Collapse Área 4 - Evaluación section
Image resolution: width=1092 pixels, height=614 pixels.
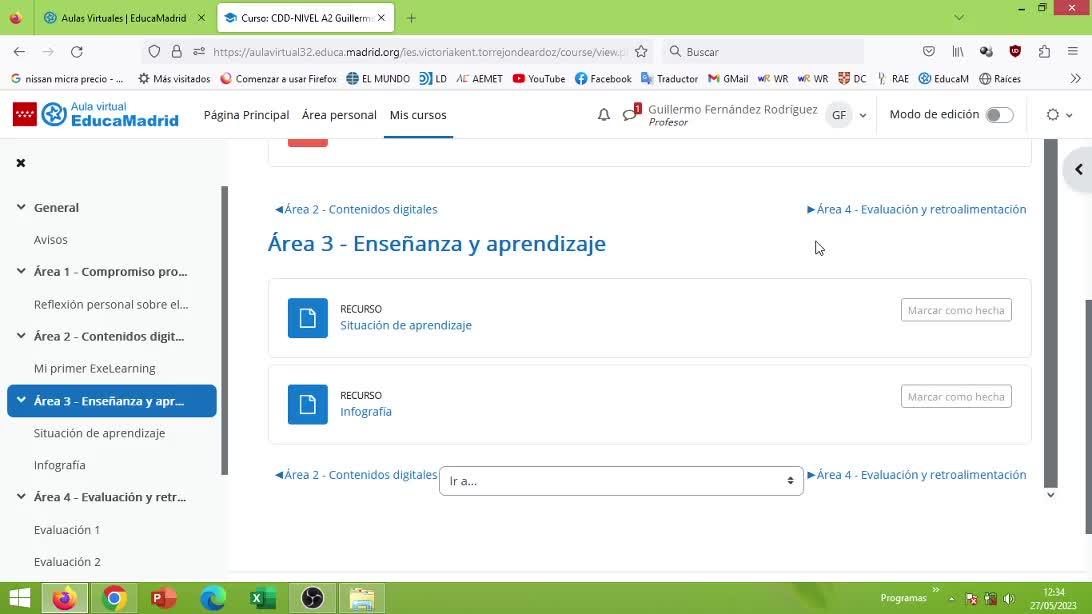(x=21, y=497)
